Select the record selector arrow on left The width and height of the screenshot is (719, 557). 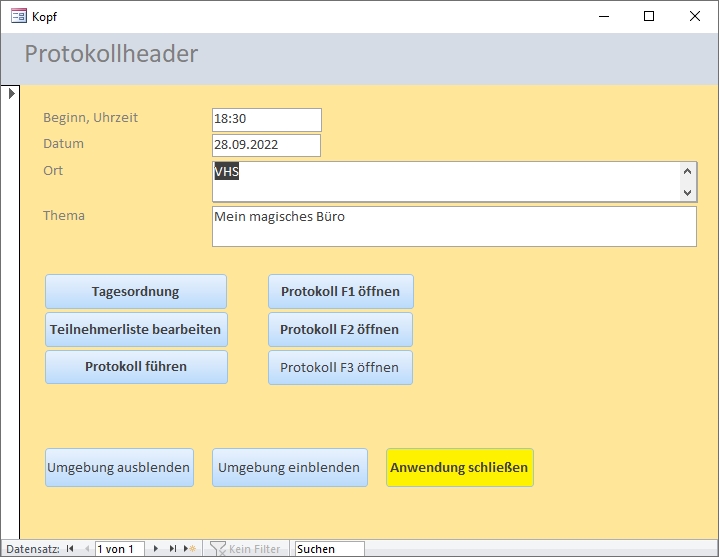[11, 93]
